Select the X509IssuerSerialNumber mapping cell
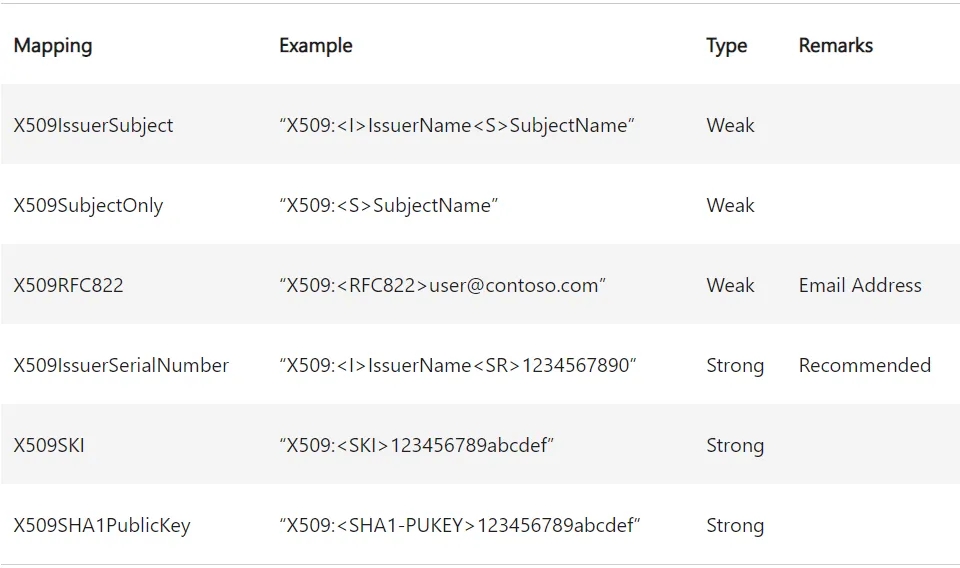Viewport: 960px width, 568px height. coord(121,365)
